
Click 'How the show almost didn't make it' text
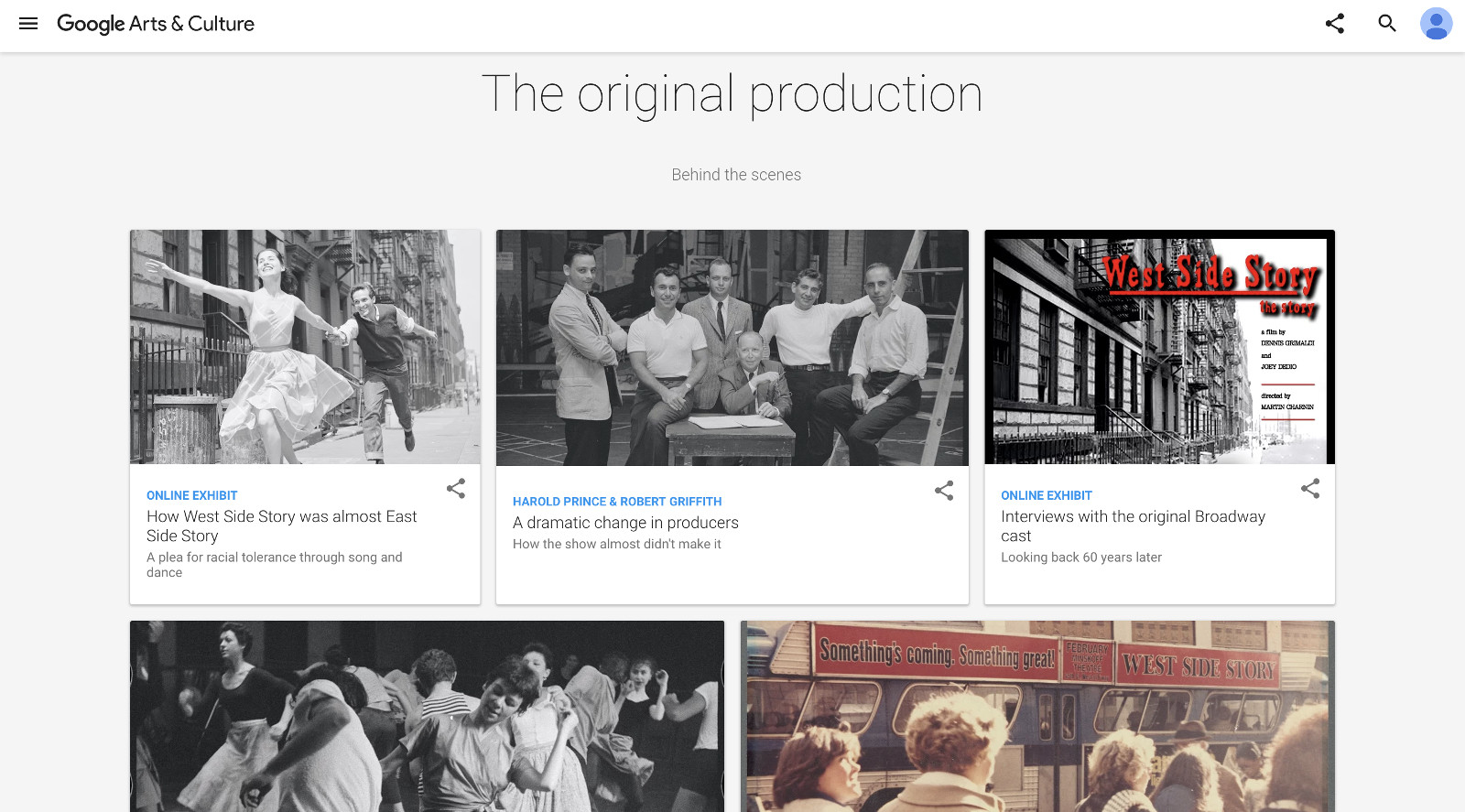tap(617, 545)
